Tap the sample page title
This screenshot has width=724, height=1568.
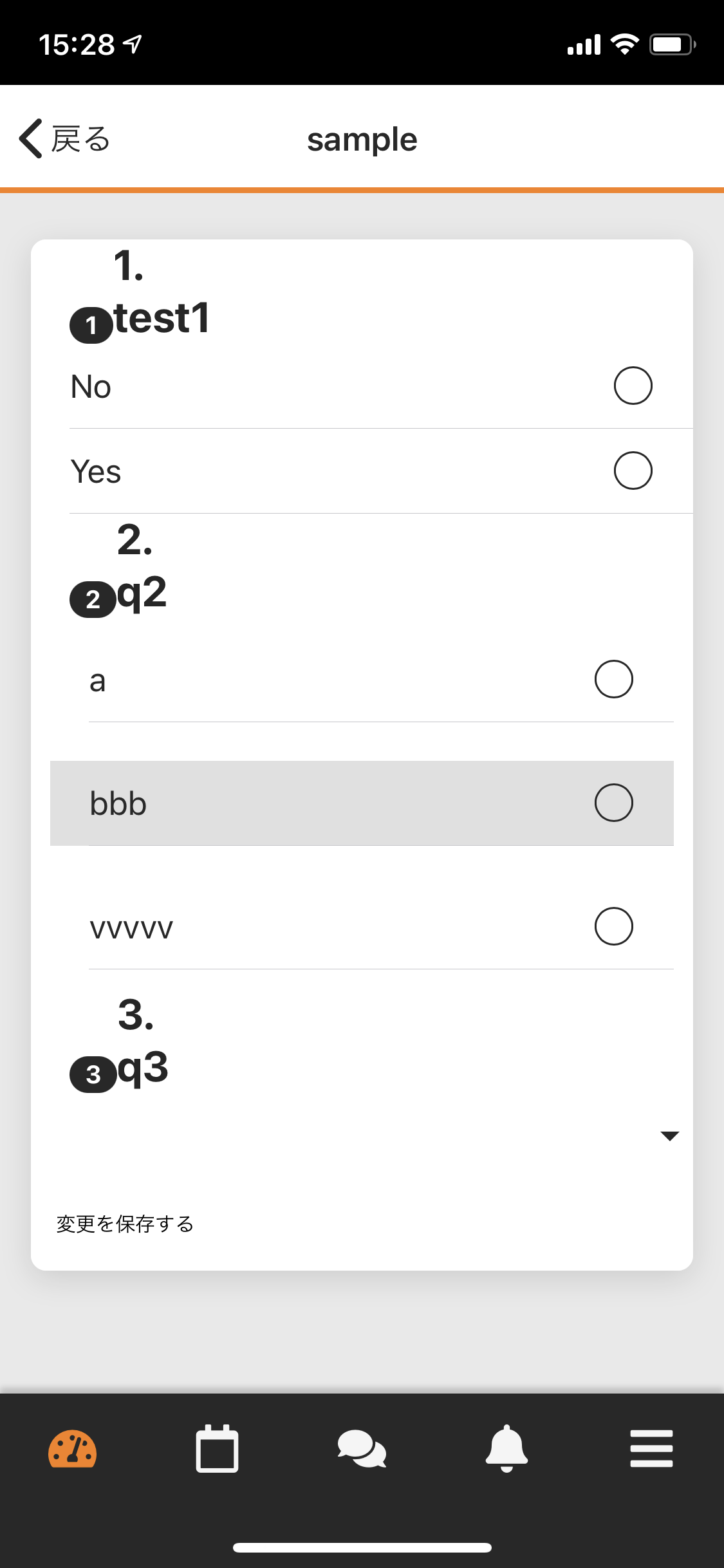click(x=362, y=140)
